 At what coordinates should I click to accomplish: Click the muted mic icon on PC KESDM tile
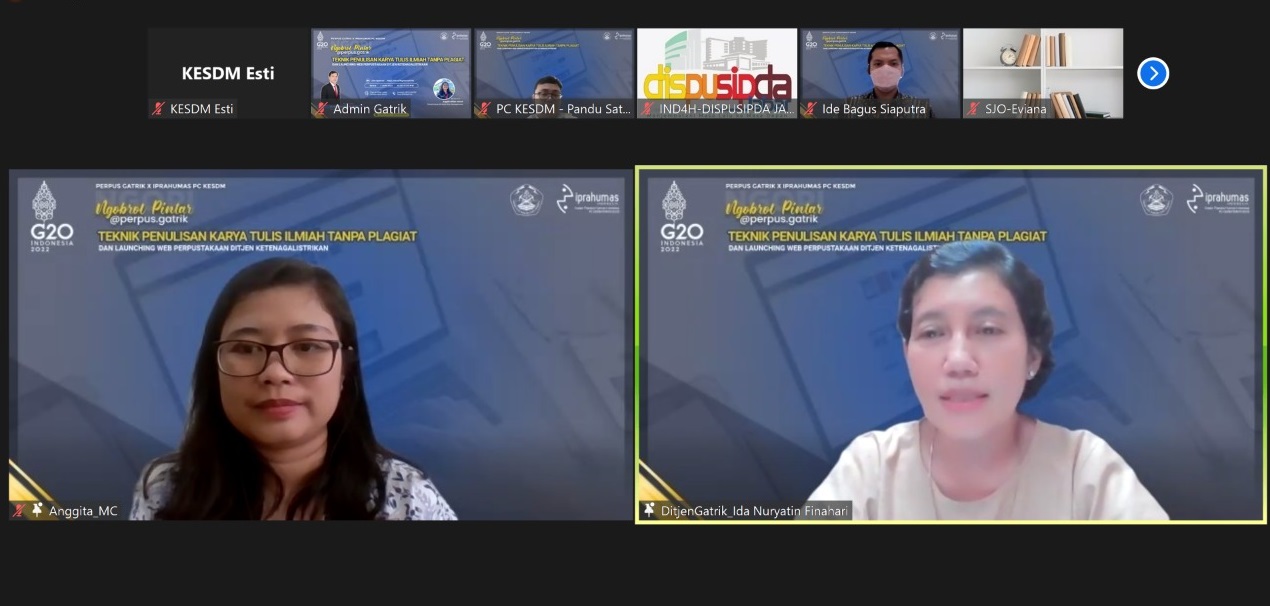pos(484,109)
